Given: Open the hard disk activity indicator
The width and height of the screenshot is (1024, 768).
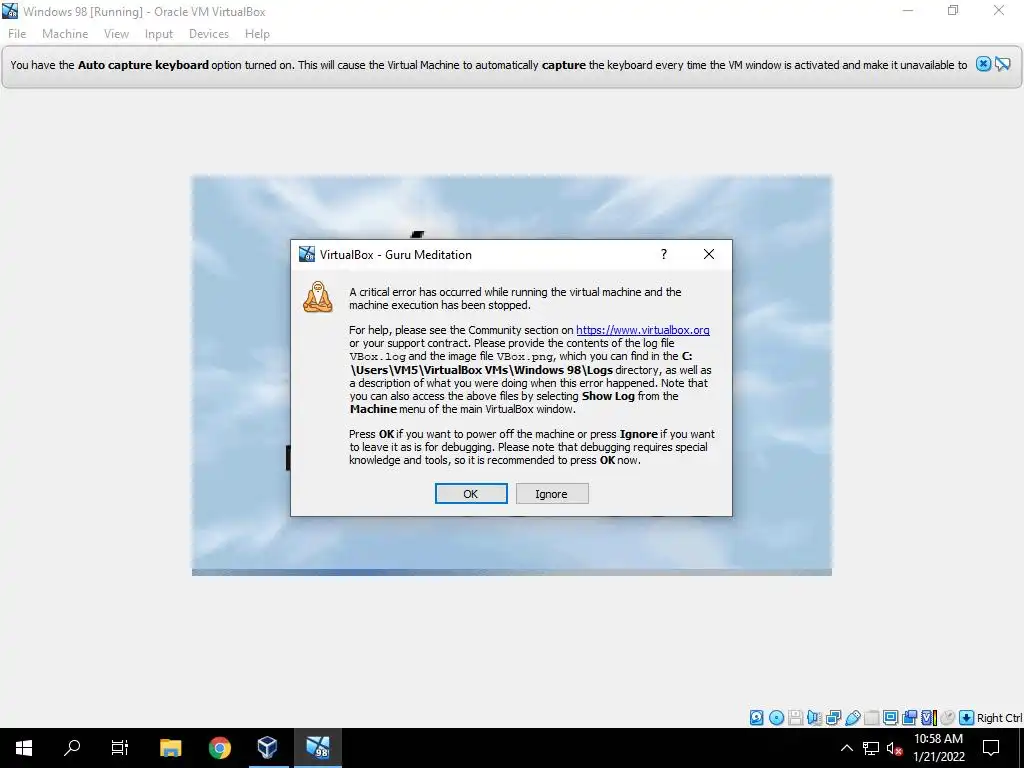Looking at the screenshot, I should tap(756, 718).
